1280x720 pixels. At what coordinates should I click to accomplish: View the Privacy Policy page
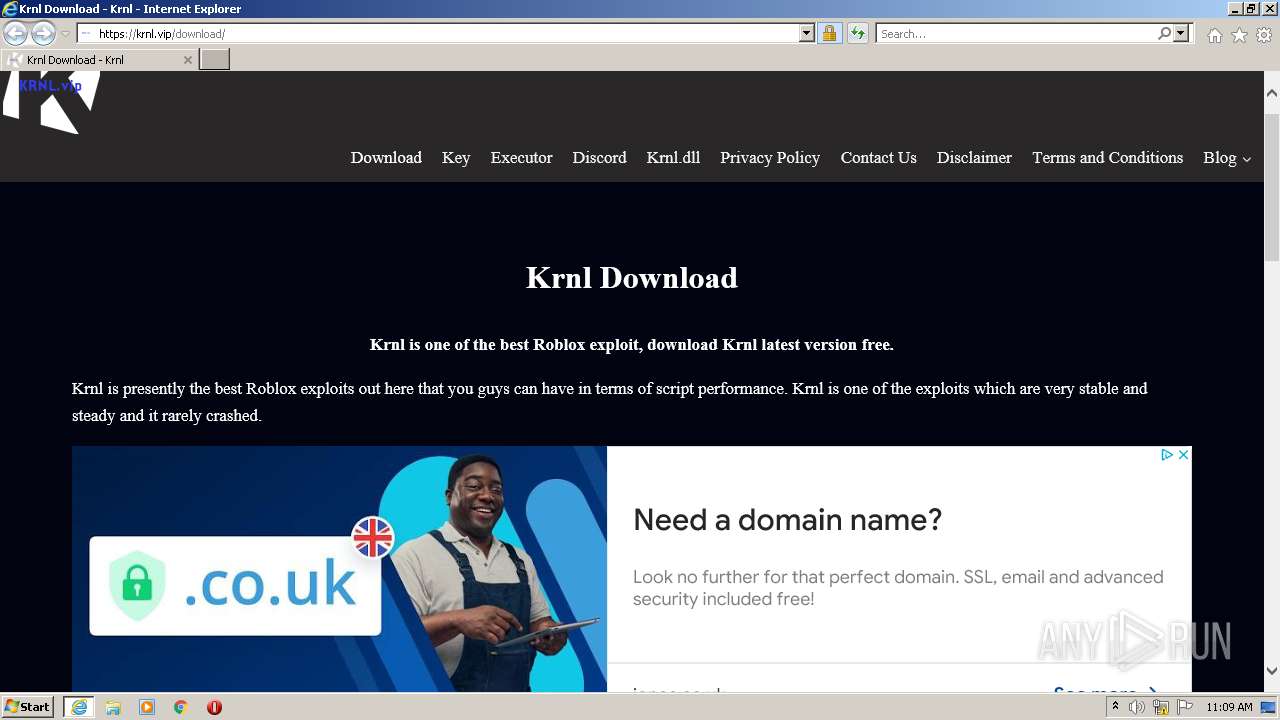click(770, 157)
